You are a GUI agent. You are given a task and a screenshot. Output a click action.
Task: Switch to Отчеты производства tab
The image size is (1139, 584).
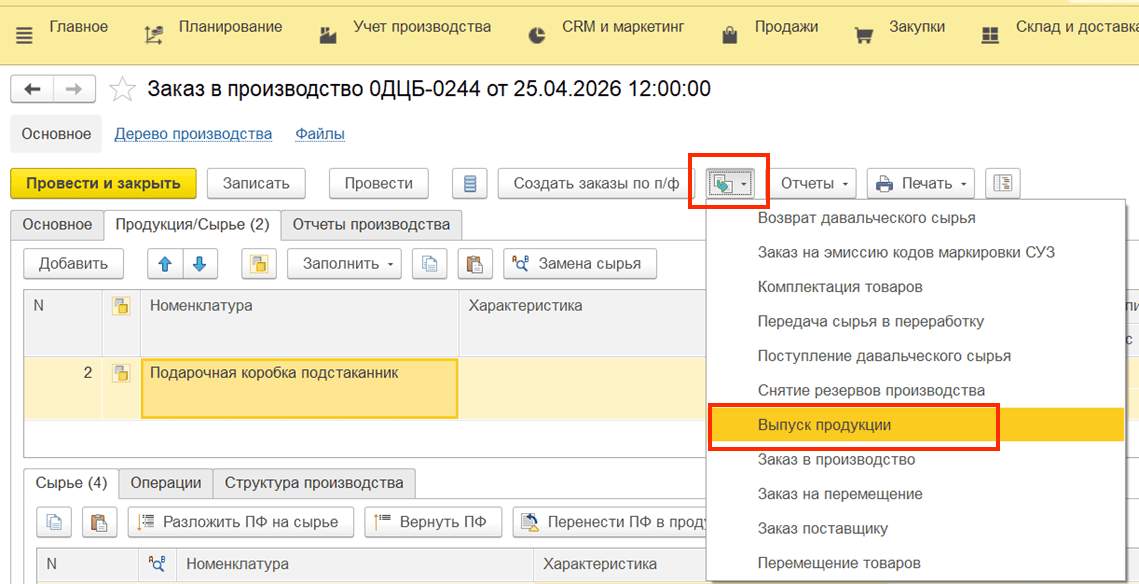point(371,225)
